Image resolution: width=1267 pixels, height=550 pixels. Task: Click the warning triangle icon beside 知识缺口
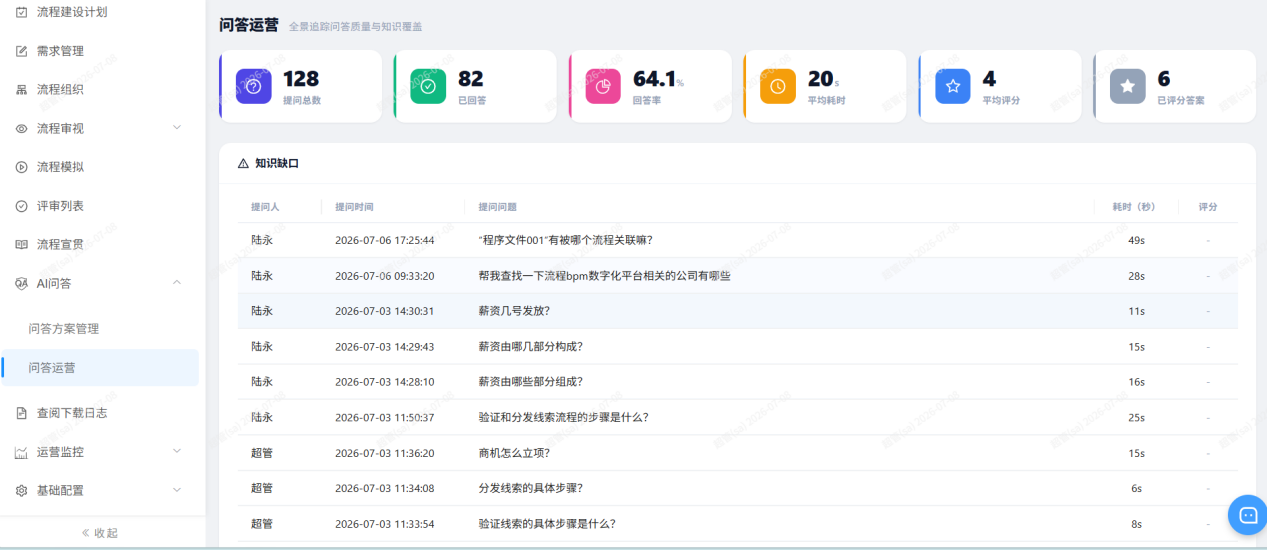pyautogui.click(x=243, y=163)
